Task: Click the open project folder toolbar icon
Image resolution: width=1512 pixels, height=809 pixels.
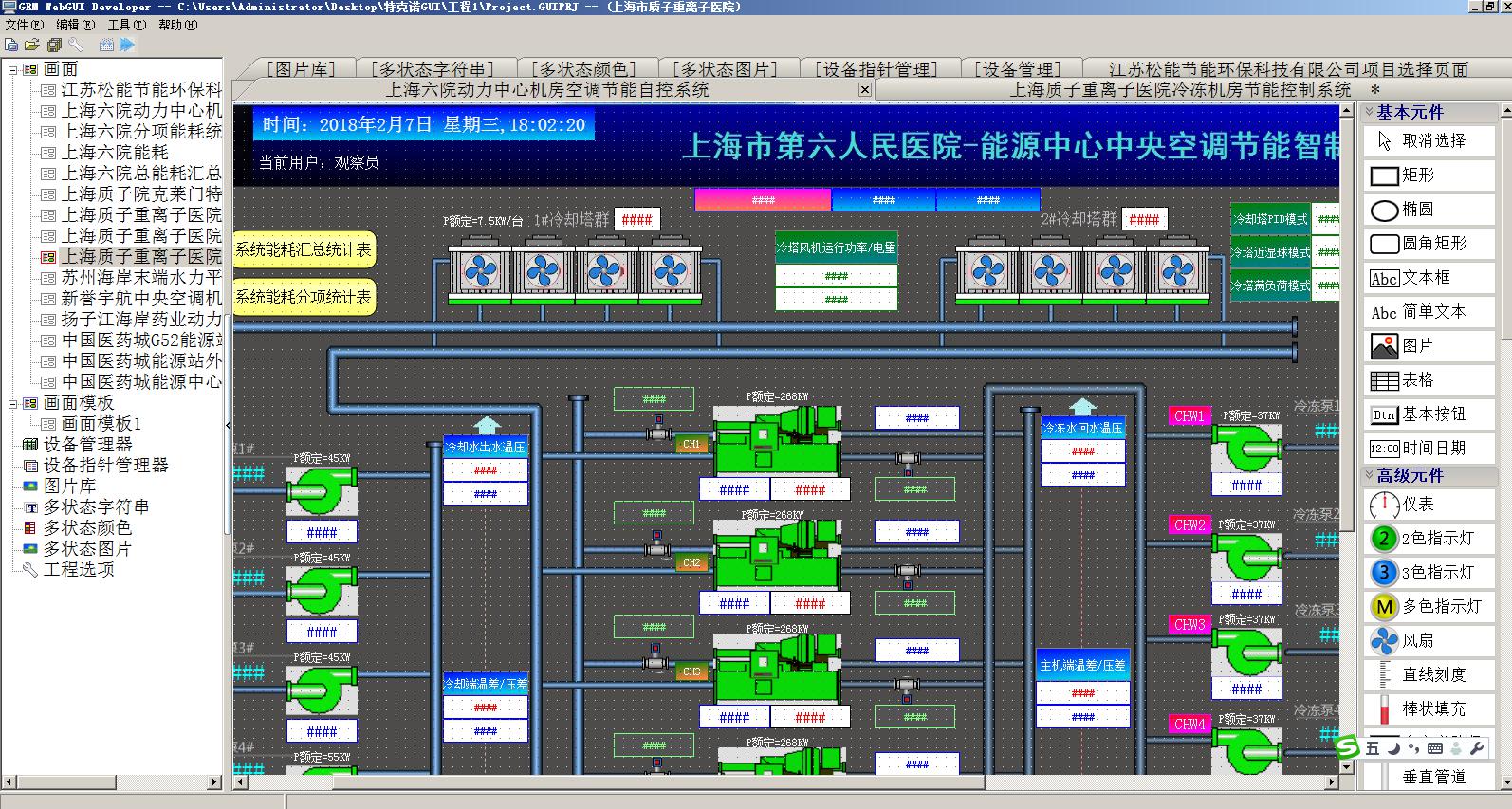Action: pos(31,45)
